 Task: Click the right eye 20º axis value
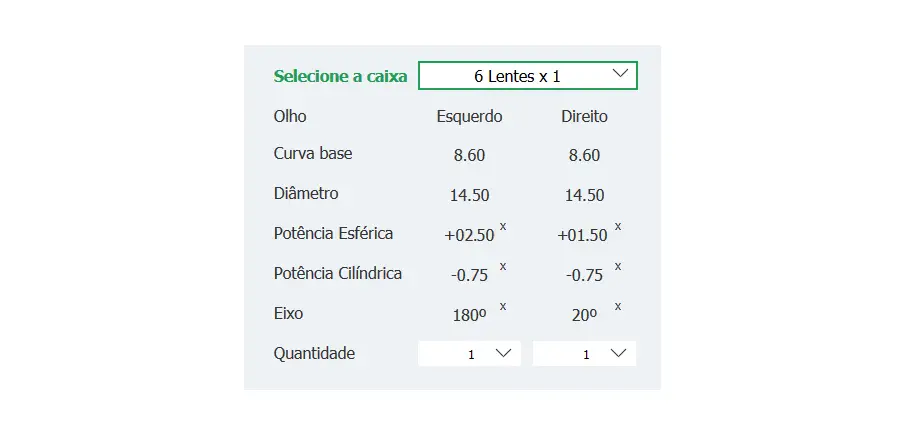coord(584,315)
